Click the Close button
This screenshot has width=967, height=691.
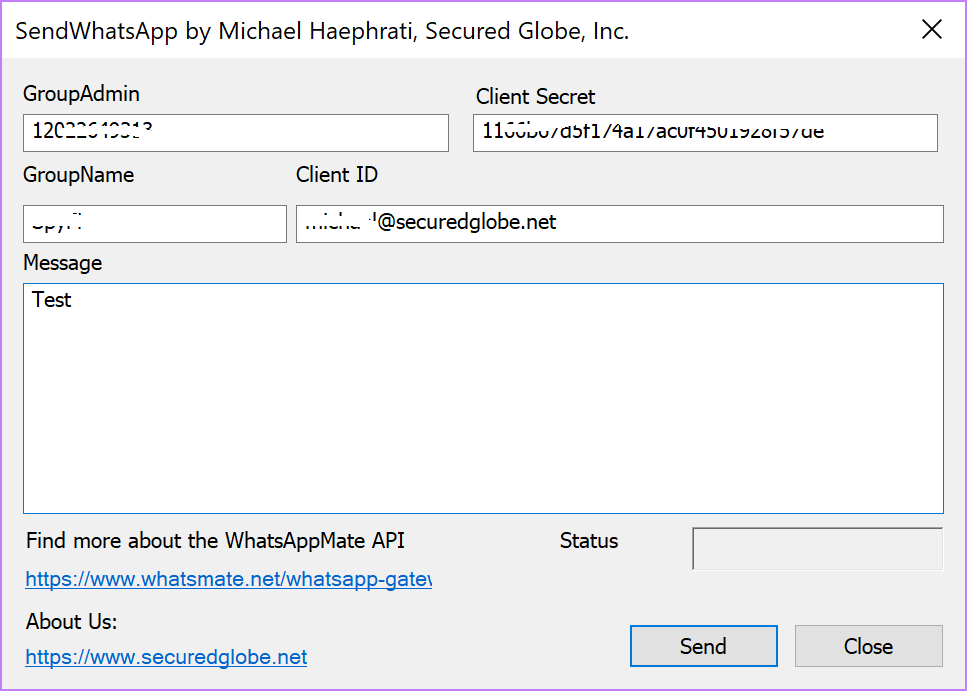(x=868, y=646)
